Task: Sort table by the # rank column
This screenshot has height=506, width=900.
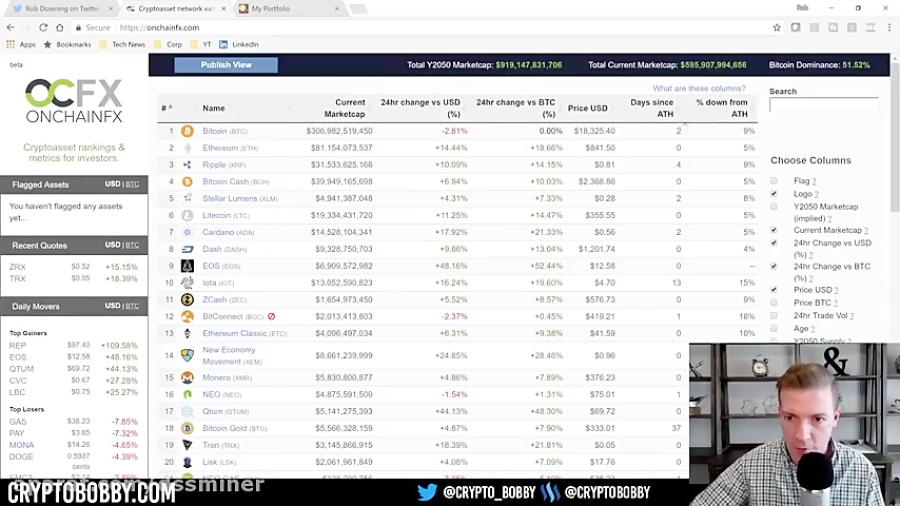Action: pyautogui.click(x=166, y=108)
